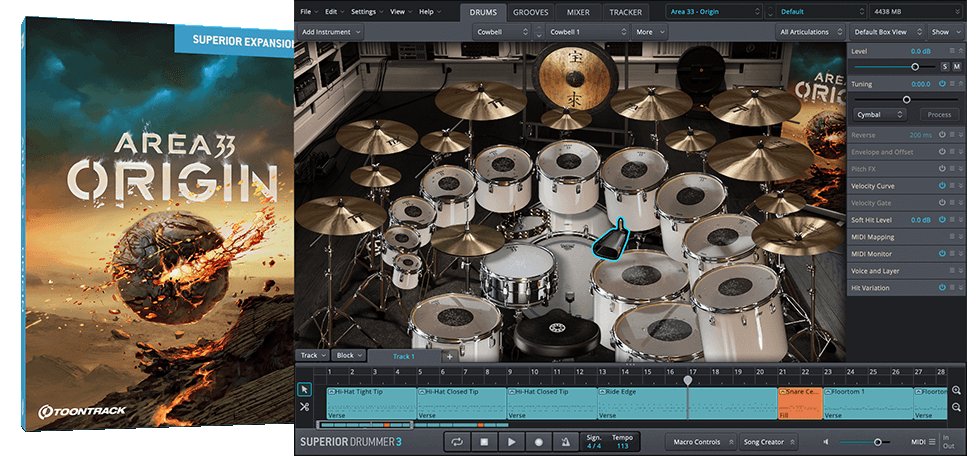Screen dimensions: 979x457
Task: Open the Cowbell 1 instrument dropdown
Action: click(x=588, y=32)
